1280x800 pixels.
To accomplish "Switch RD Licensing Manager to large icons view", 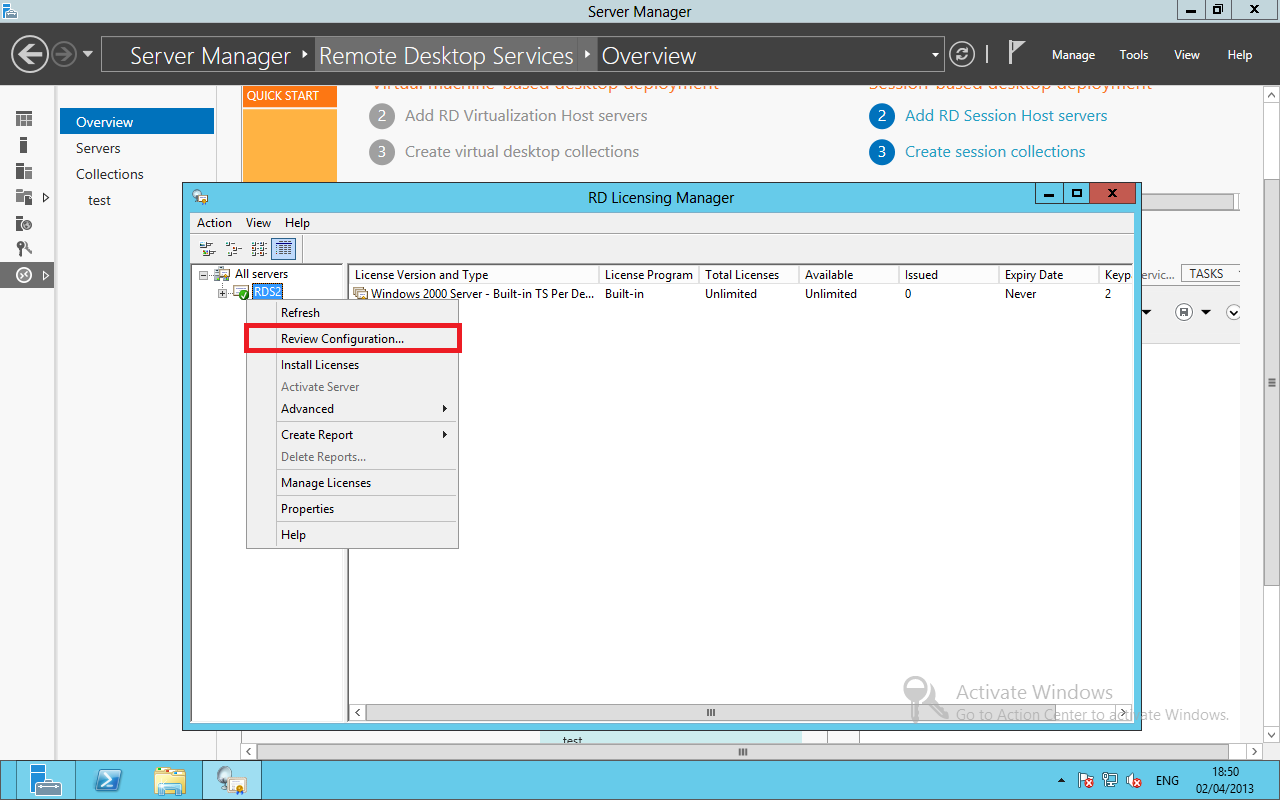I will pyautogui.click(x=207, y=249).
